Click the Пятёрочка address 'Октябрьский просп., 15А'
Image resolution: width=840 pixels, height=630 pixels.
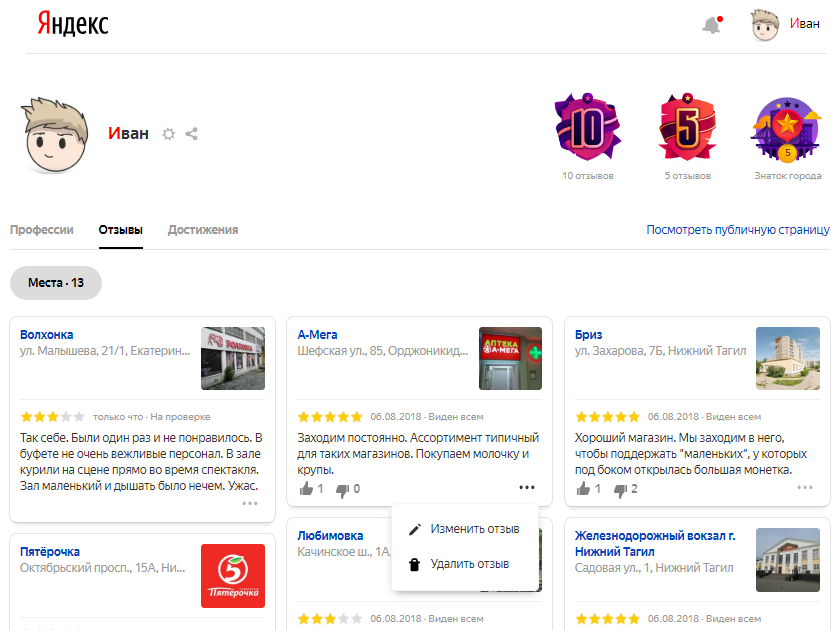pos(102,568)
